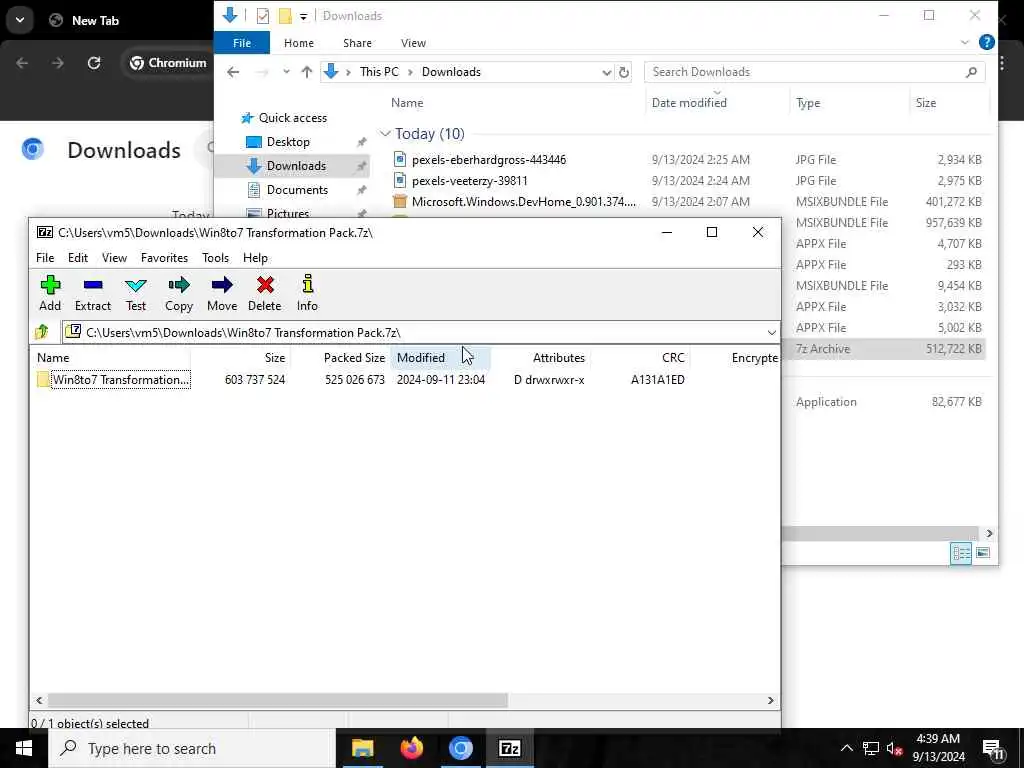The image size is (1024, 768).
Task: Click the 7-Zip horizontal scrollbar thumb
Action: tap(278, 700)
